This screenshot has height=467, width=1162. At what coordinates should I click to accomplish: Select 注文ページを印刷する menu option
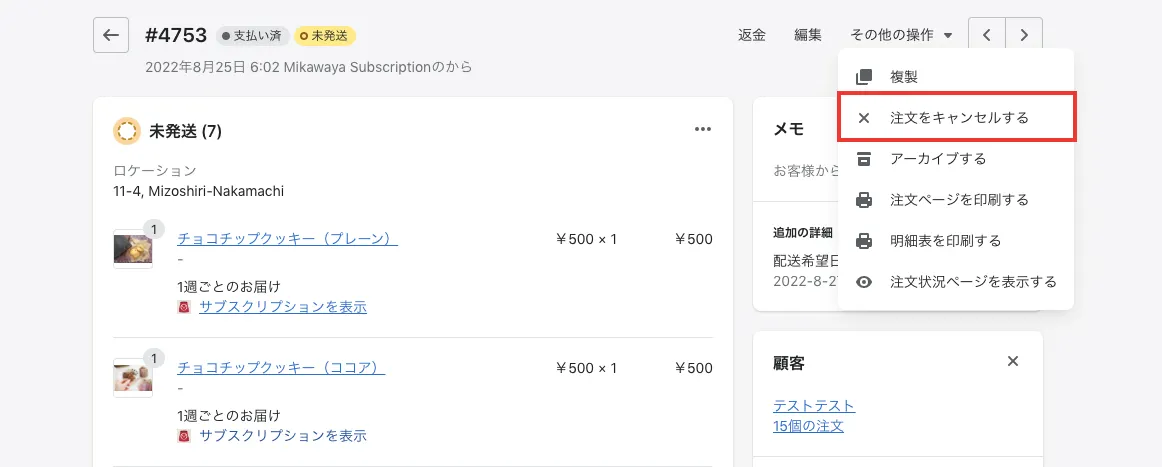coord(958,200)
